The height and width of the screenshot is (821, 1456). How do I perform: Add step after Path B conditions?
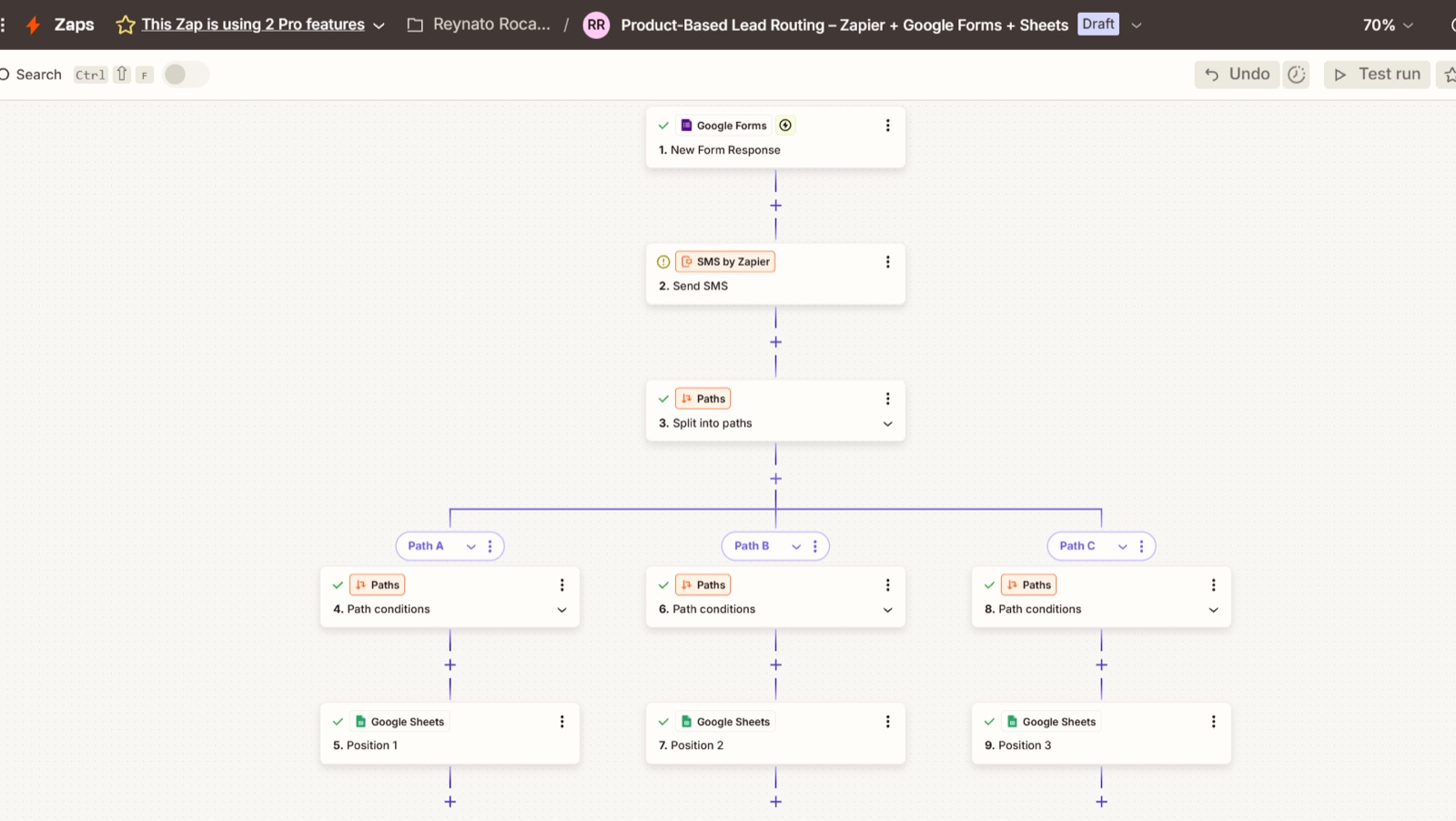[775, 665]
